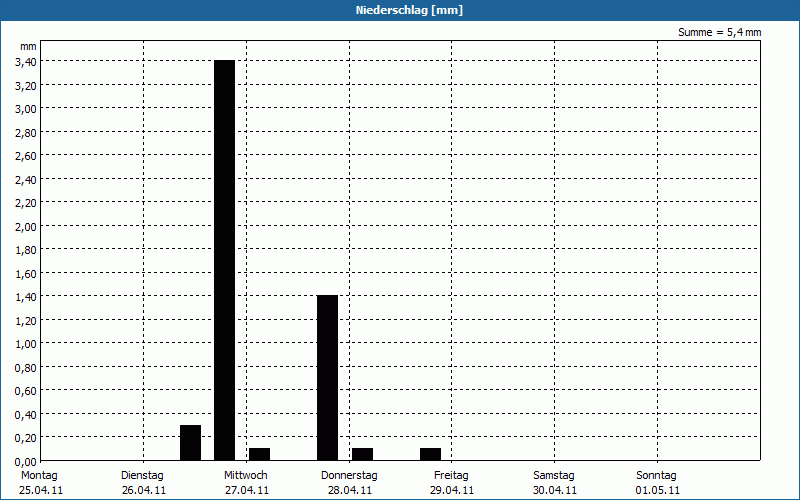Screen dimensions: 800x500
Task: Click the date 26.04.11
Action: click(144, 490)
